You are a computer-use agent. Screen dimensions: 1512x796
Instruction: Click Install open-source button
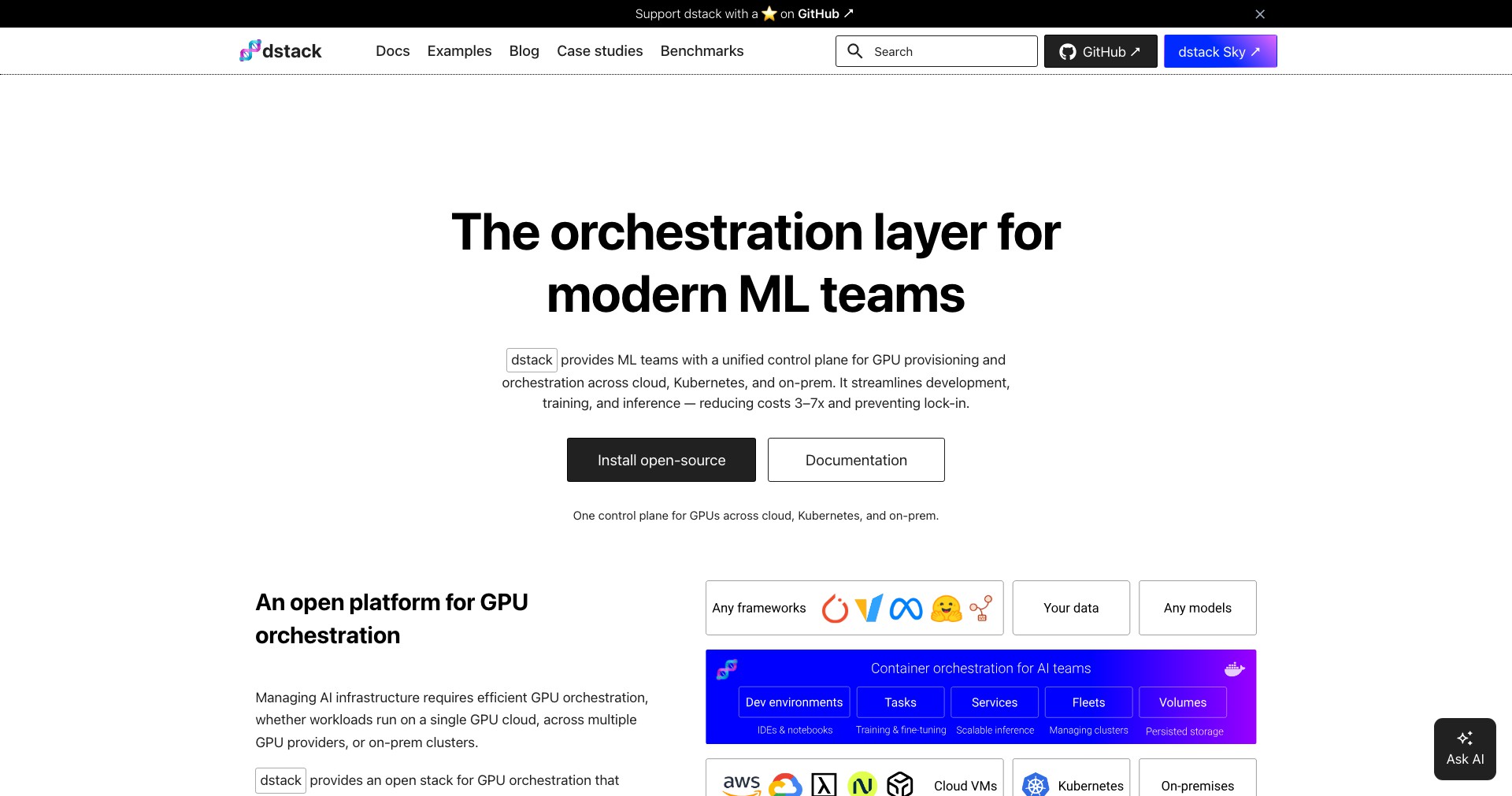point(661,460)
